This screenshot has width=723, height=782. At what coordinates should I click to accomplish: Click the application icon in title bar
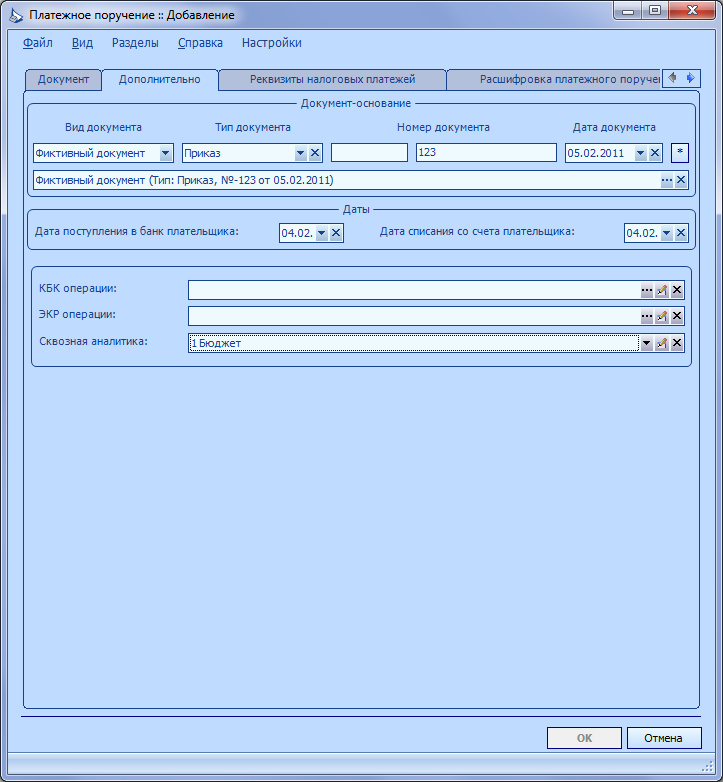pos(16,15)
